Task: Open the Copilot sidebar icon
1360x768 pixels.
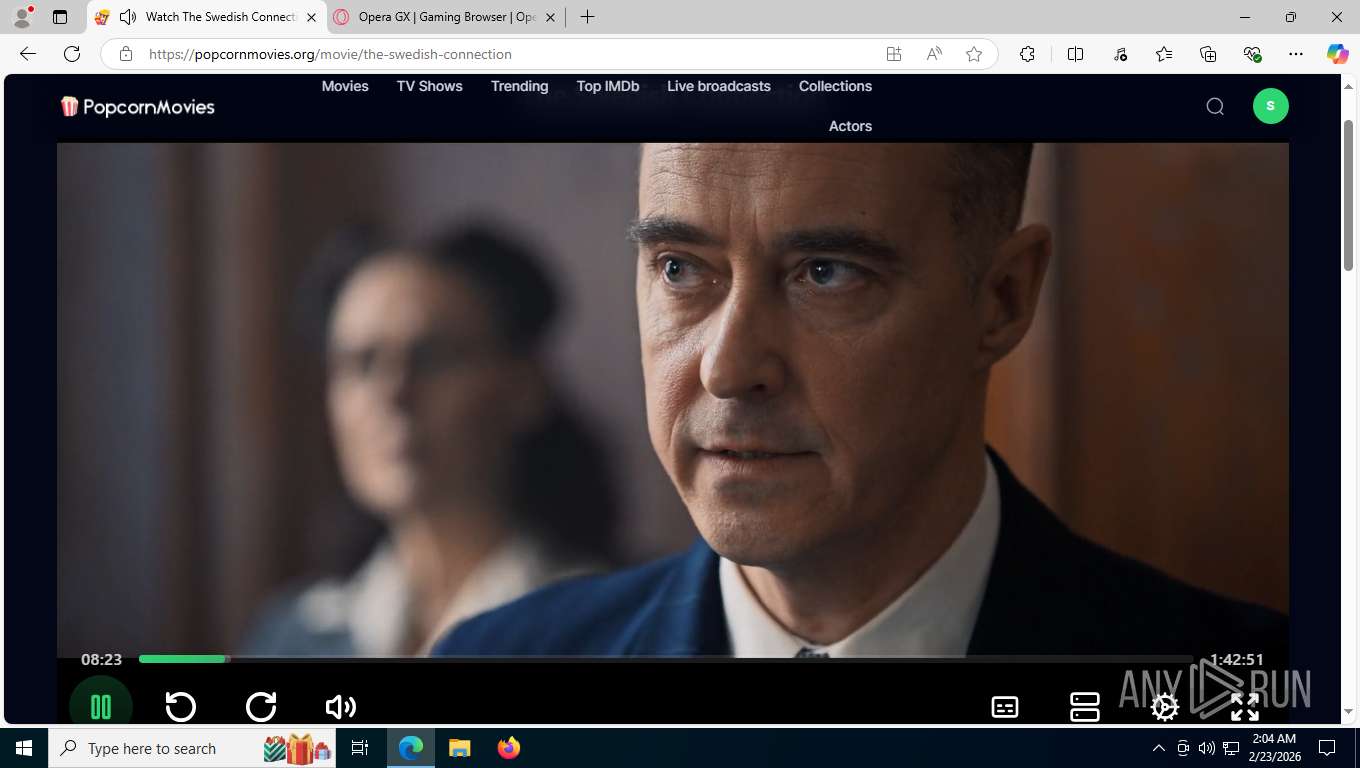Action: [x=1338, y=54]
